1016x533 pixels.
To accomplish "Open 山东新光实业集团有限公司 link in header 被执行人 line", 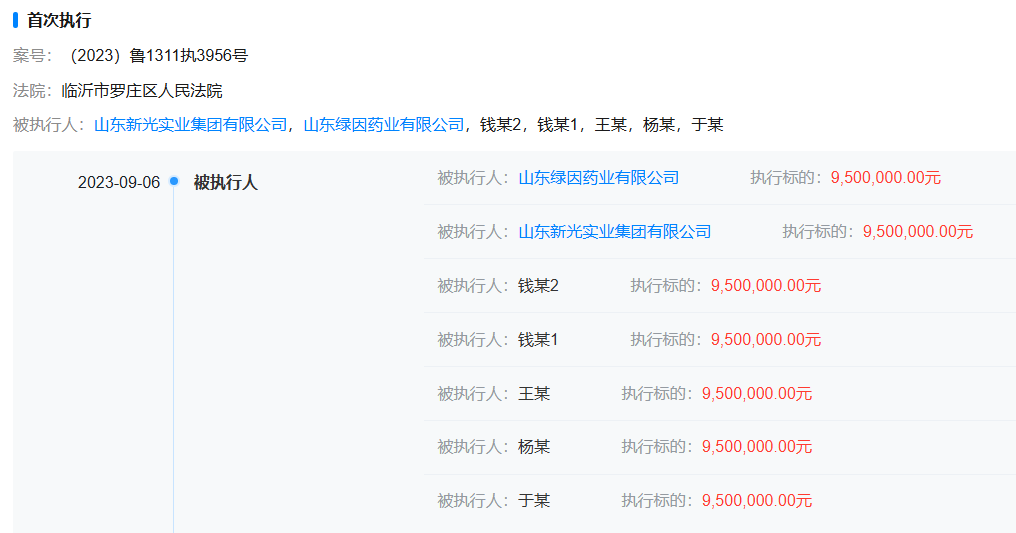I will (x=190, y=125).
